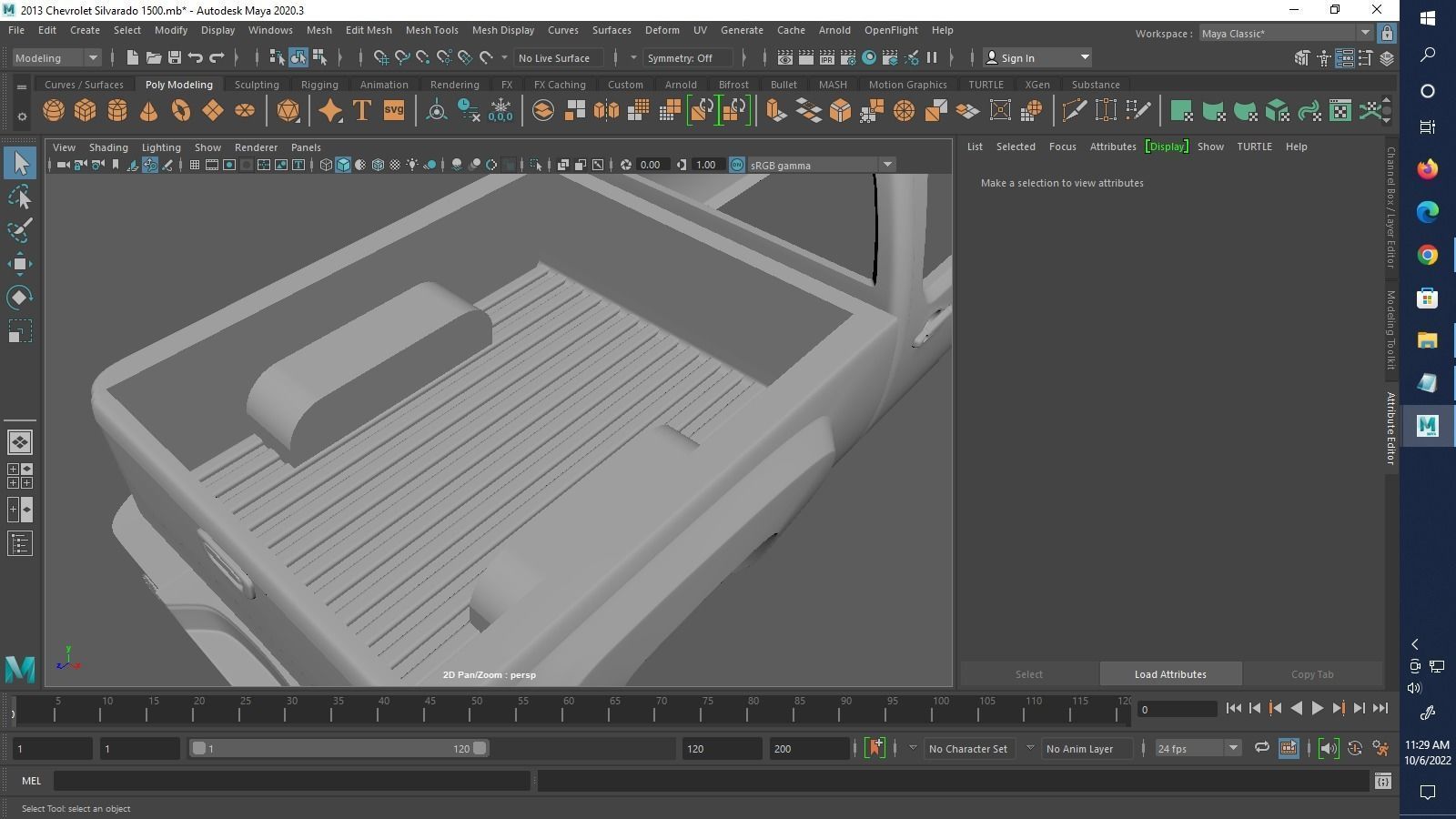The width and height of the screenshot is (1456, 819).
Task: Activate the Rotate tool in the toolbox
Action: pos(19,298)
